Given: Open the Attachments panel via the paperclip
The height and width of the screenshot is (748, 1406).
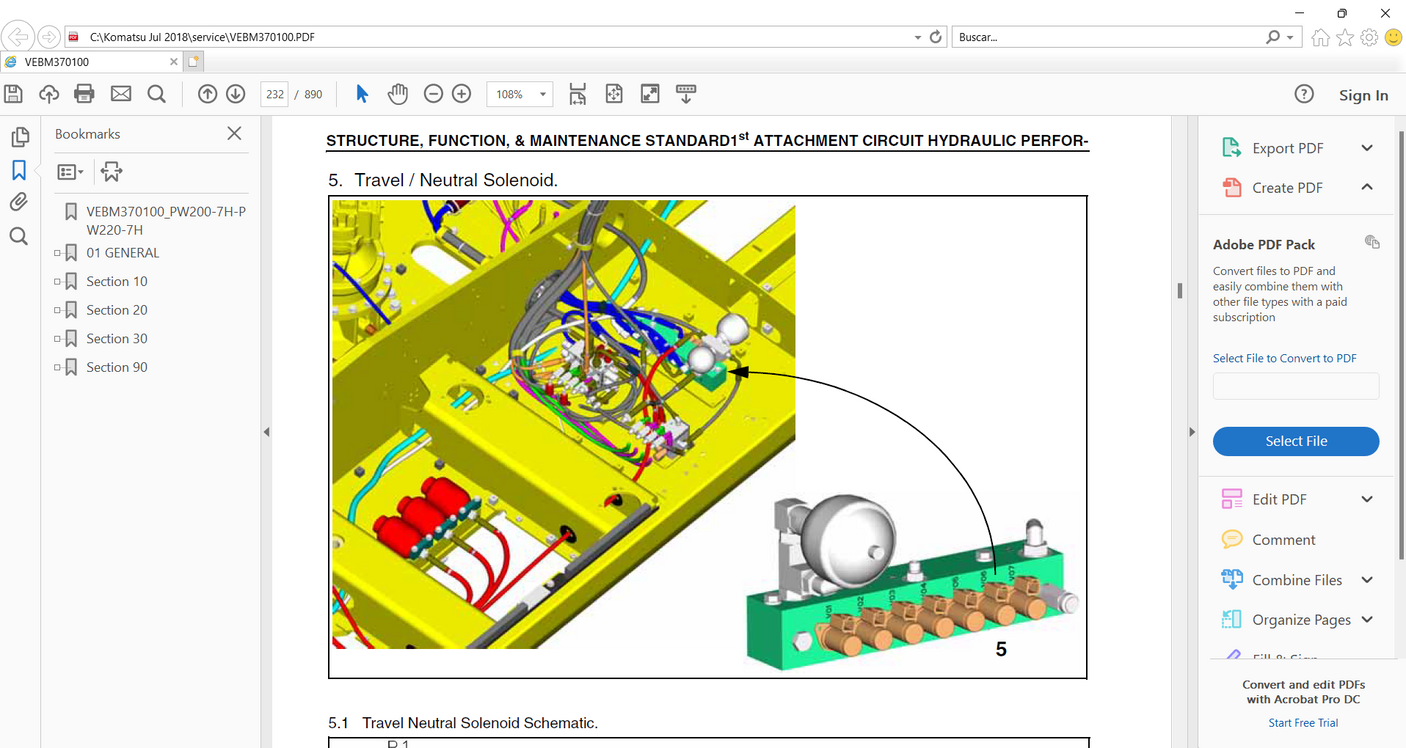Looking at the screenshot, I should tap(18, 201).
